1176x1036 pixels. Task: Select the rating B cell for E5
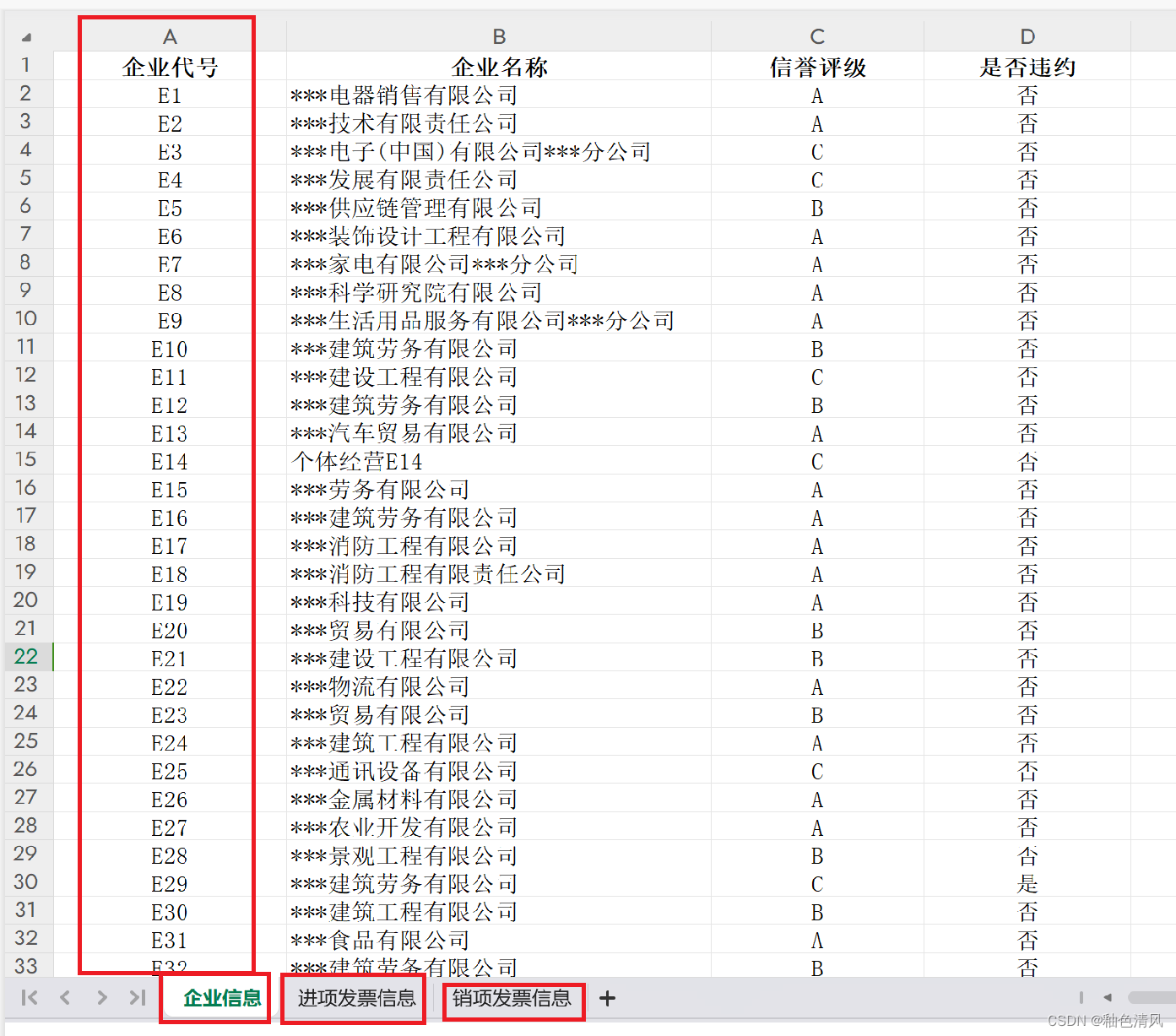pyautogui.click(x=817, y=207)
